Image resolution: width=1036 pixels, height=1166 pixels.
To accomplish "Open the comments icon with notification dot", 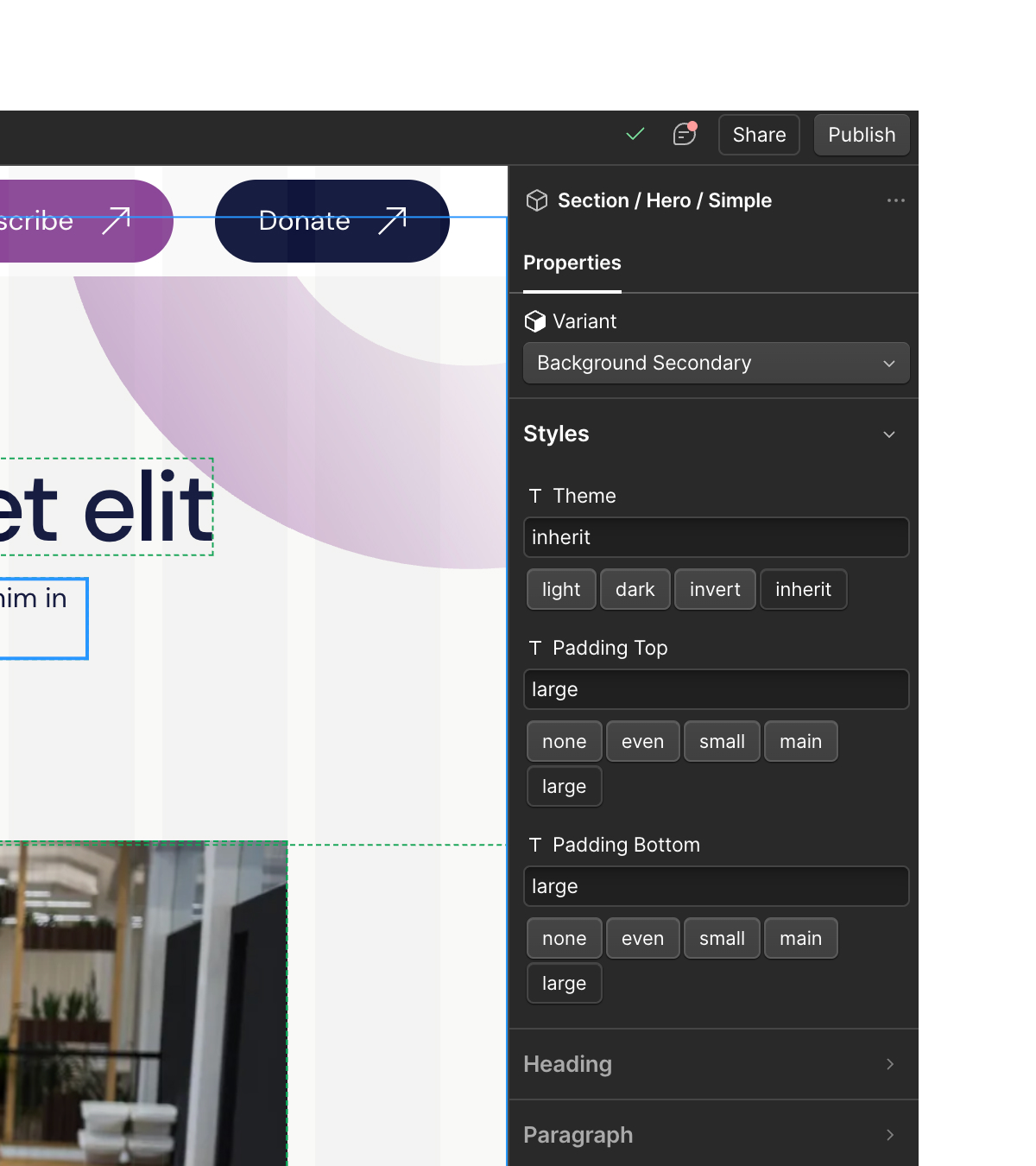I will [x=685, y=134].
